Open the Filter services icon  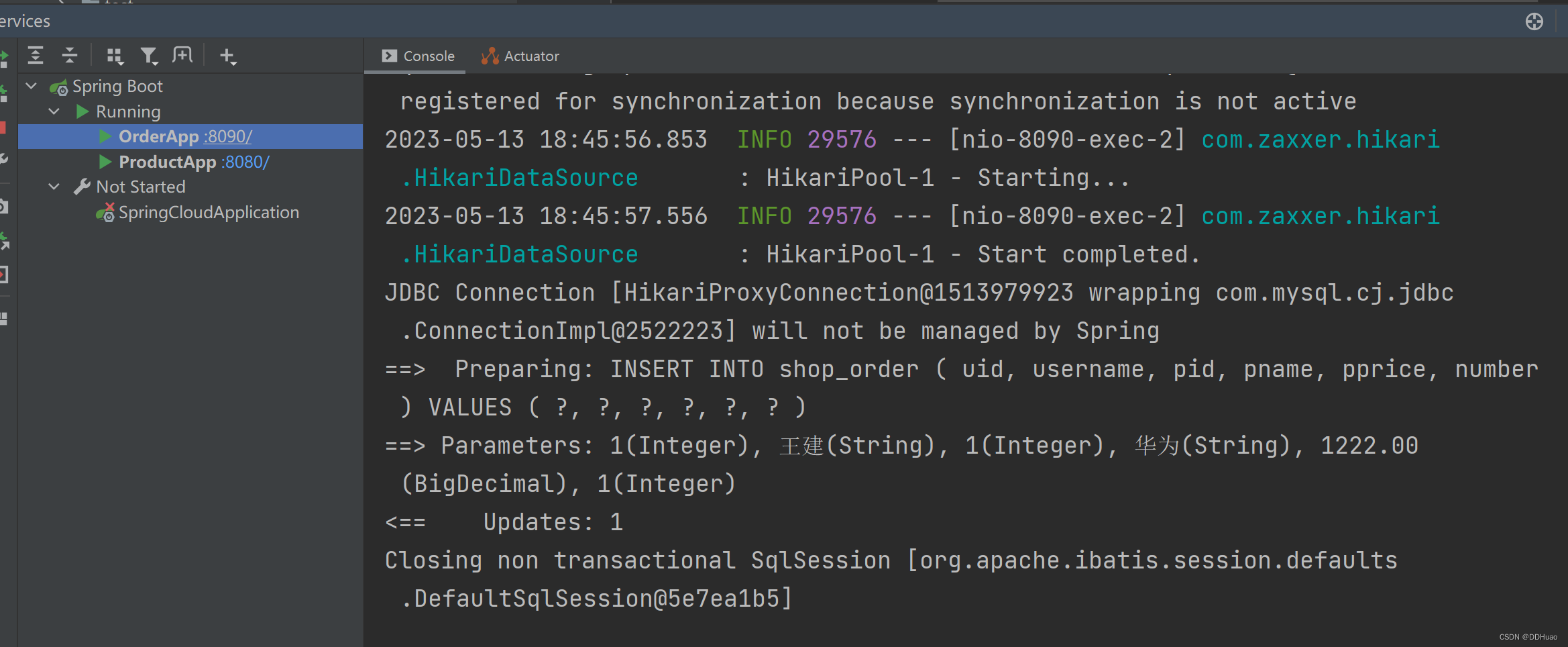[x=149, y=56]
